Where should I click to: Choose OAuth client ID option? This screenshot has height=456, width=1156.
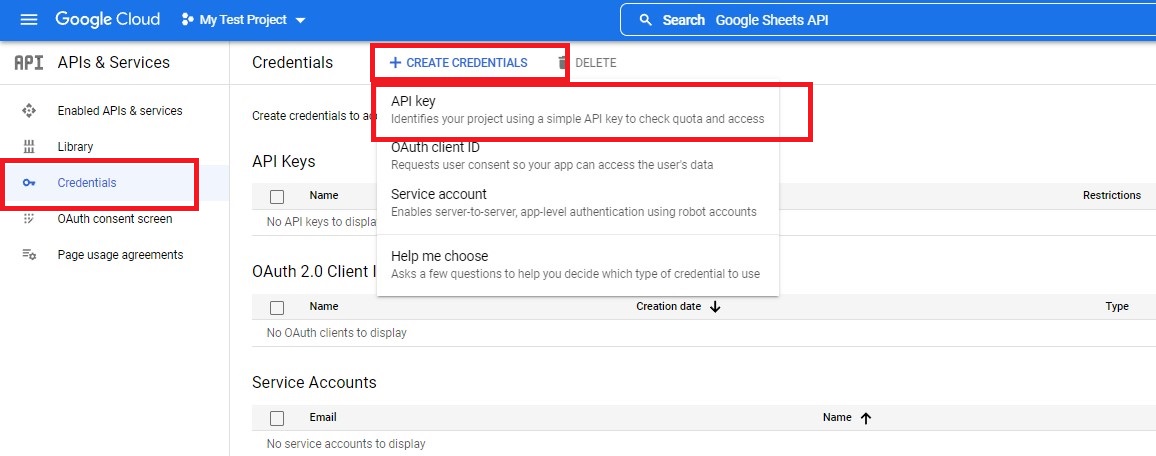[577, 155]
